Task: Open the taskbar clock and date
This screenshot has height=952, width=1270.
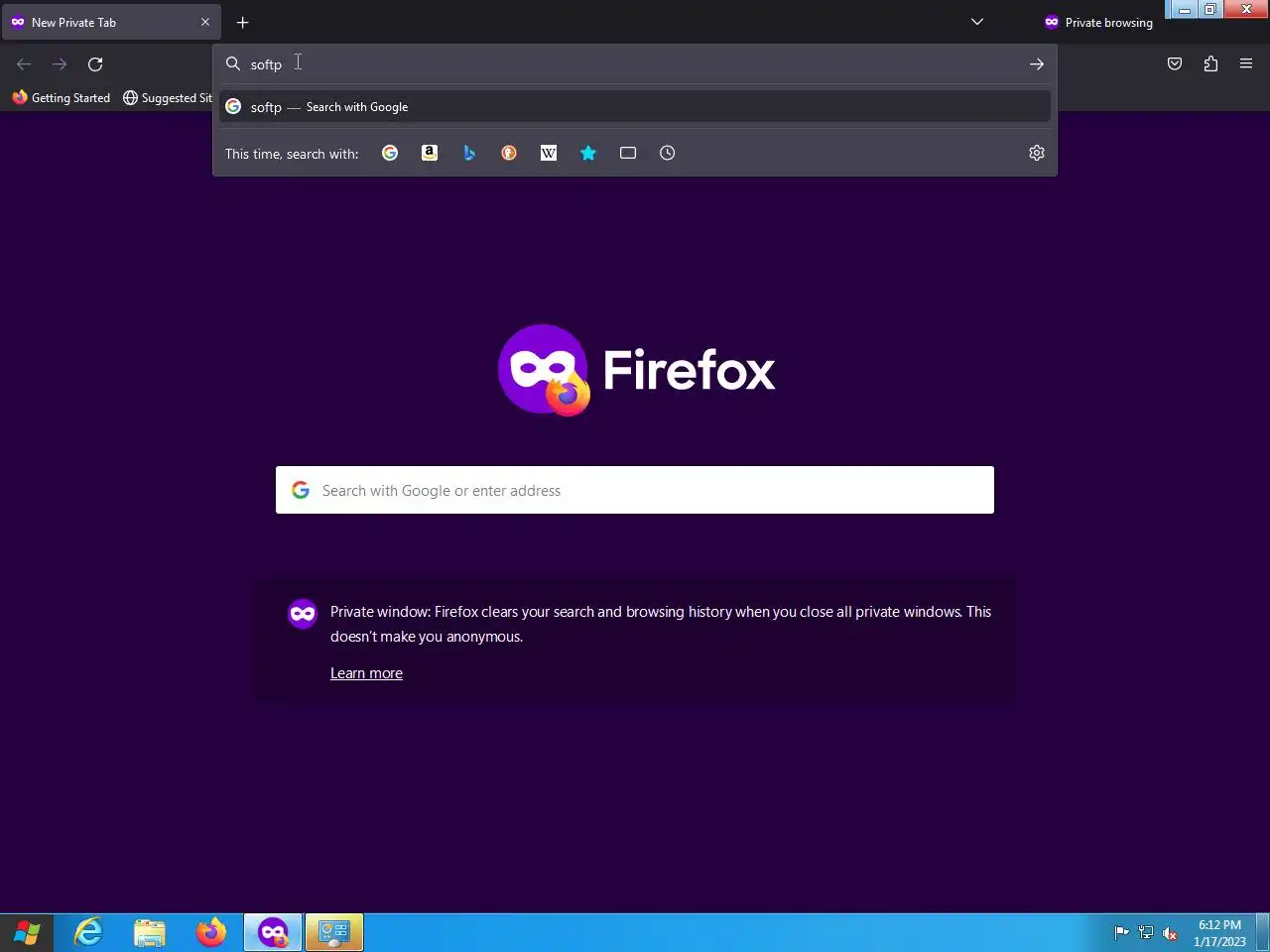Action: pyautogui.click(x=1219, y=933)
